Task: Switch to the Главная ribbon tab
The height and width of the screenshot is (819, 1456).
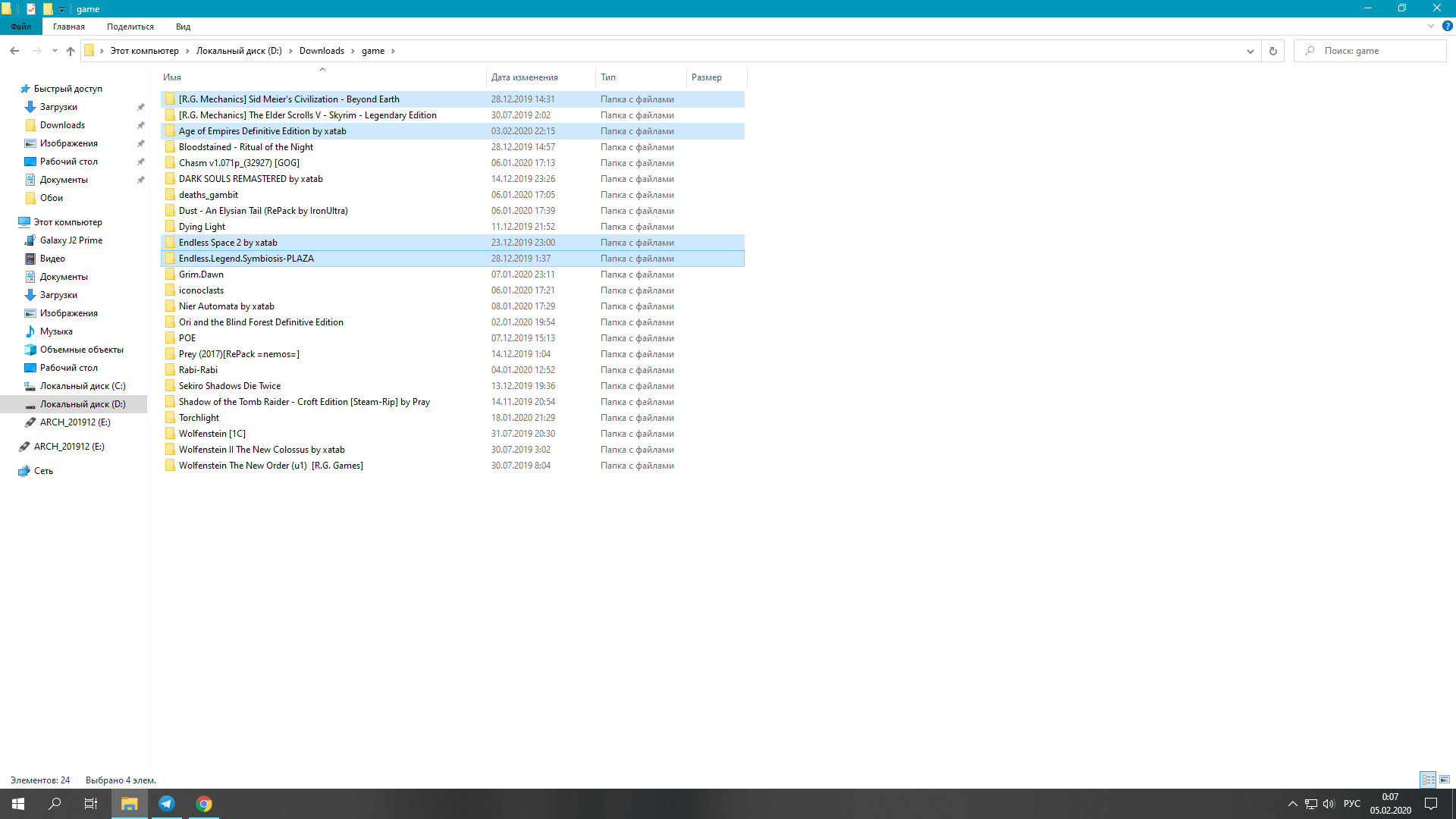Action: pyautogui.click(x=69, y=27)
